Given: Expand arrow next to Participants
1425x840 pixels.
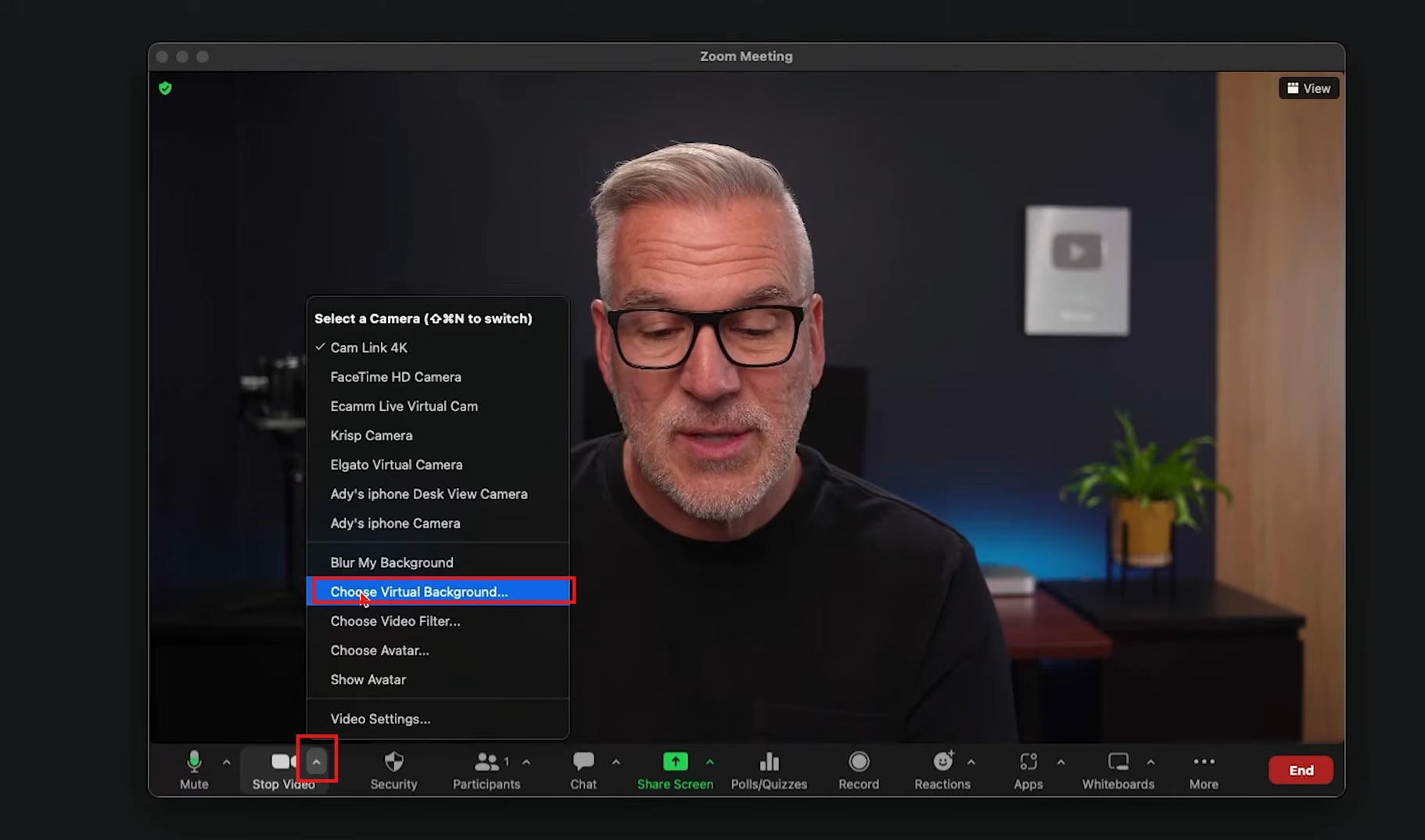Looking at the screenshot, I should coord(526,762).
